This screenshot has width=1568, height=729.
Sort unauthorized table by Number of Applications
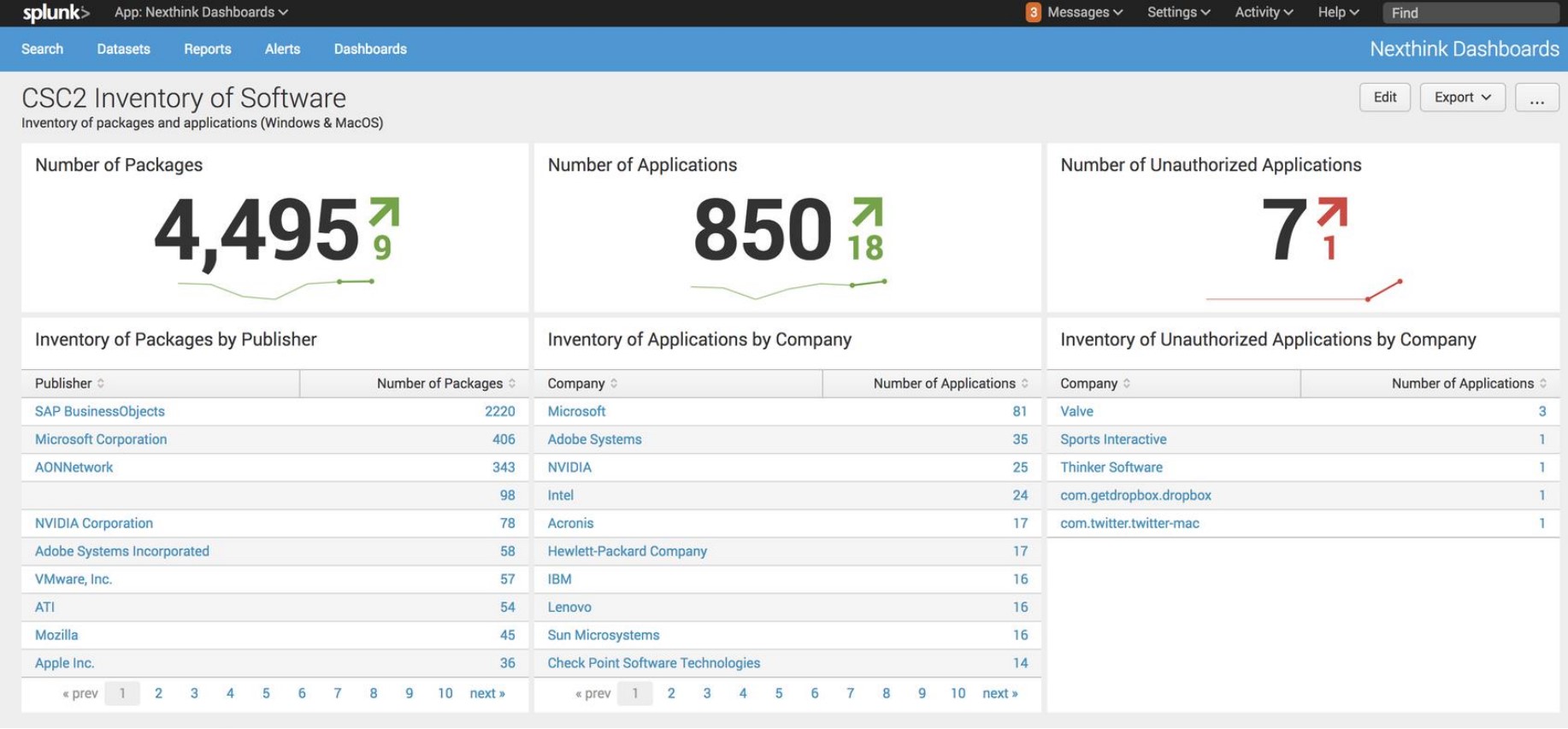tap(1542, 384)
